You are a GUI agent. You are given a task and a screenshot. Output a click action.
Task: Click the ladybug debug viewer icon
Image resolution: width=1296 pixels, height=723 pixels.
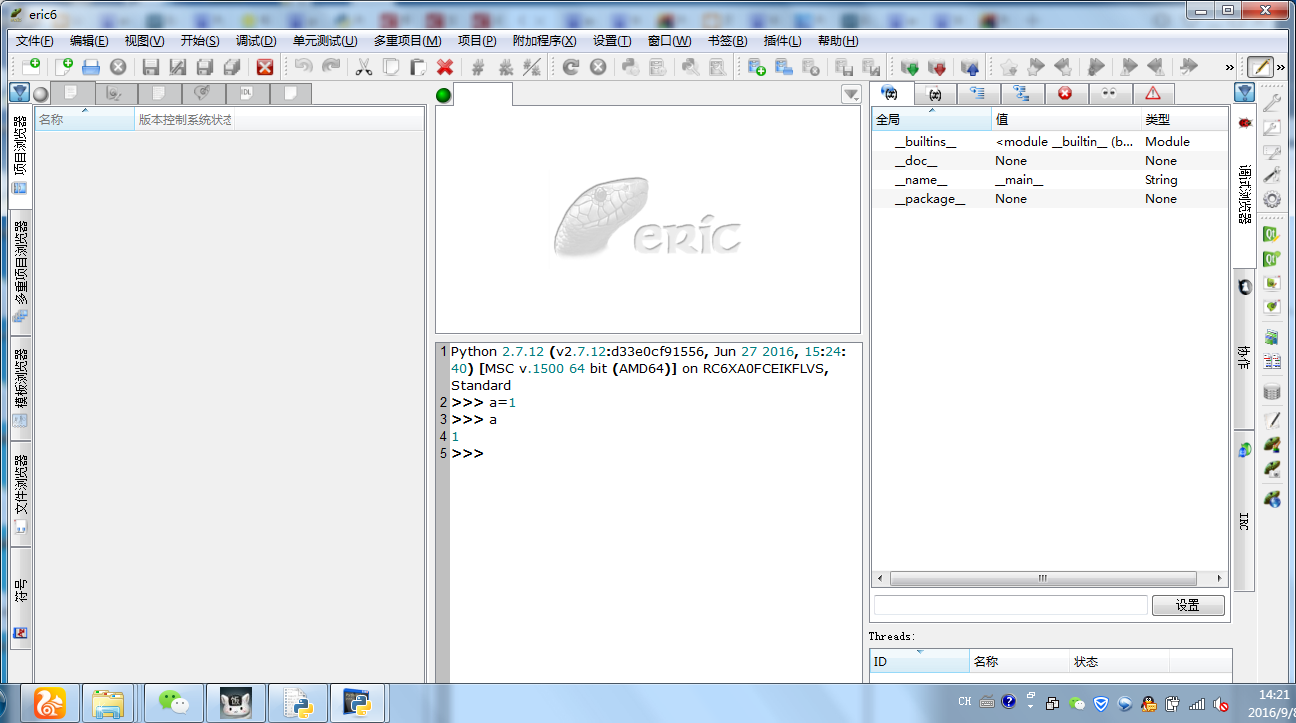[x=1244, y=122]
